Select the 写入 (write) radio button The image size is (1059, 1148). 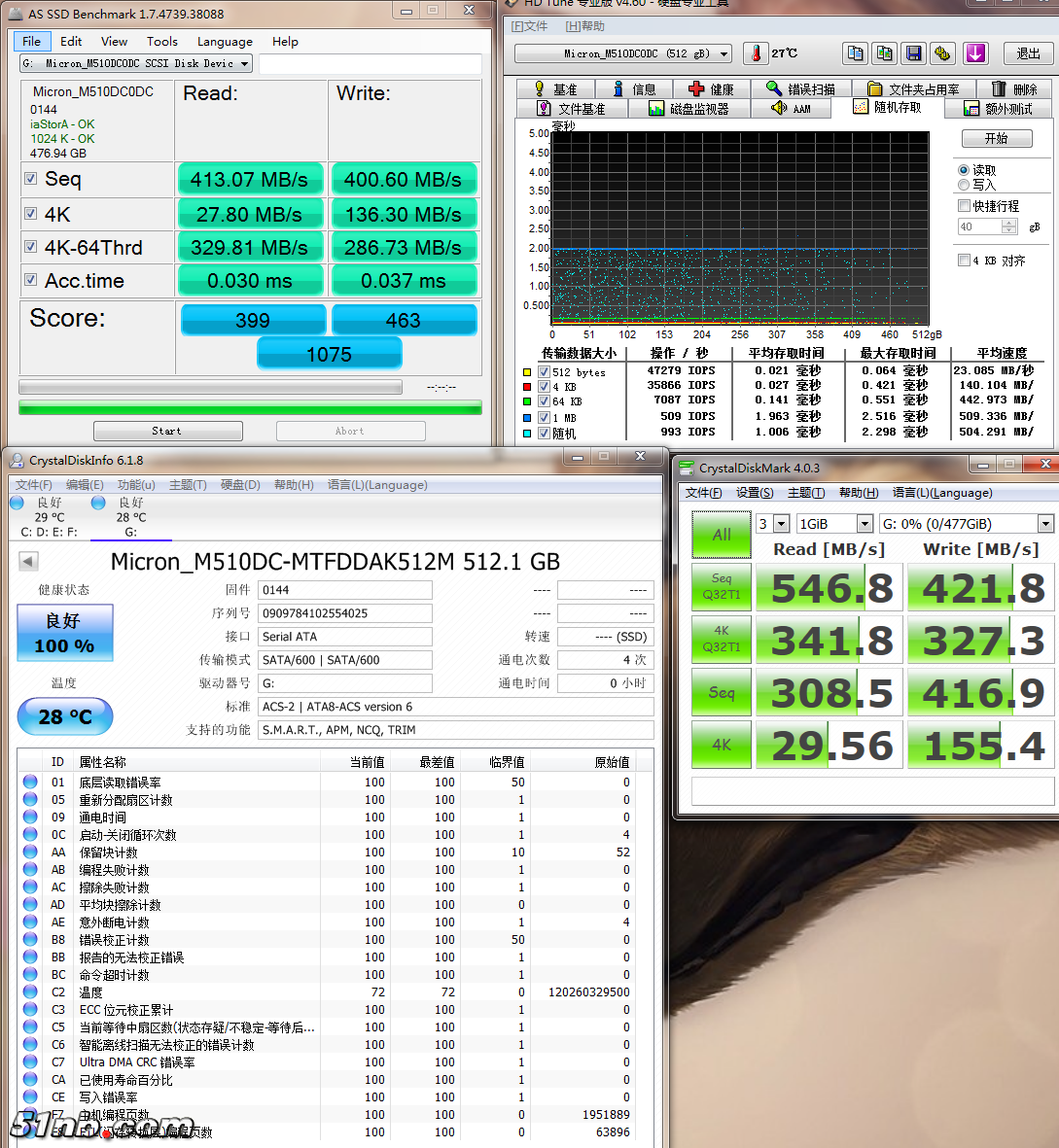pos(964,185)
